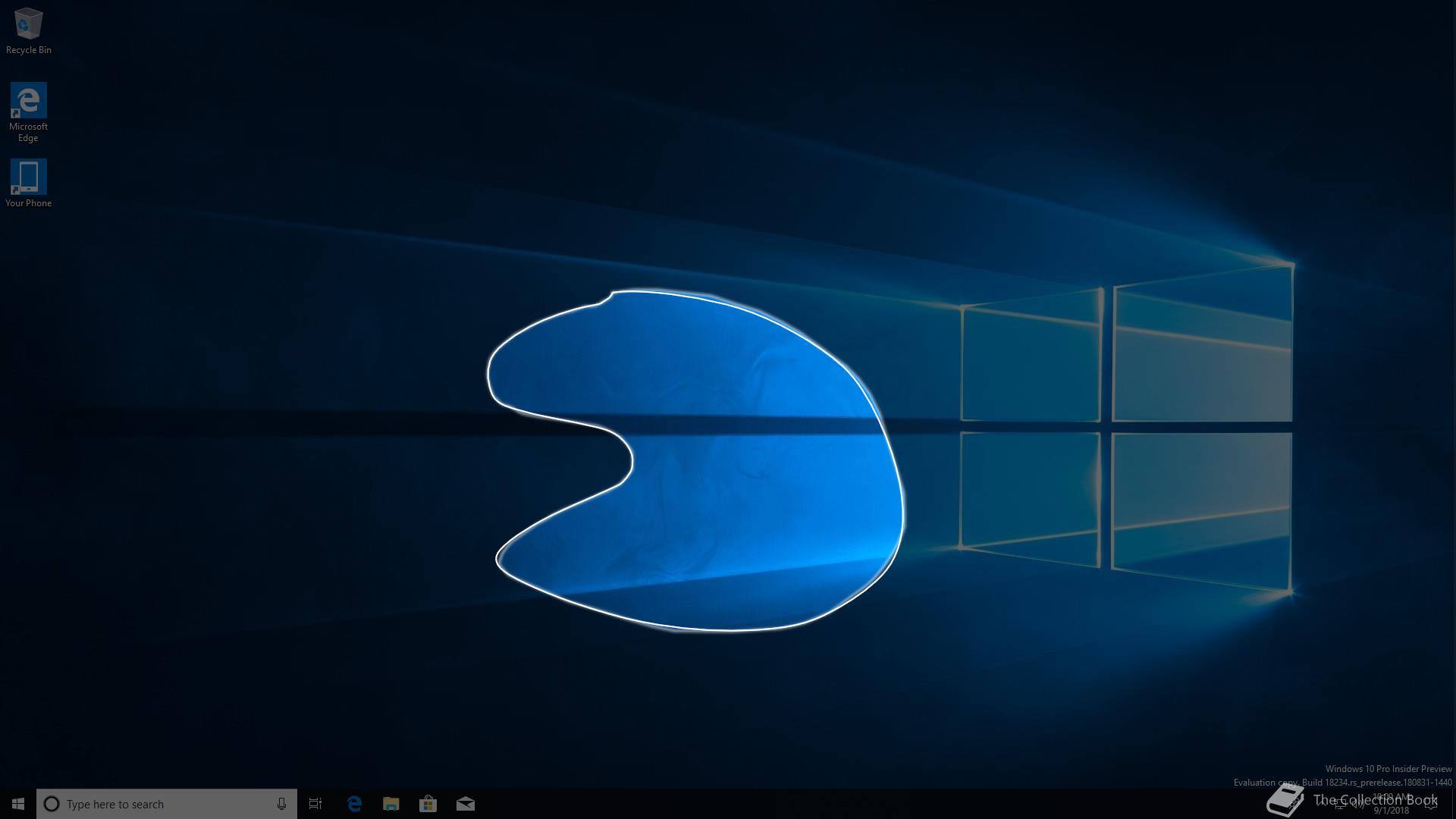
Task: Open the Windows Start menu
Action: (18, 804)
